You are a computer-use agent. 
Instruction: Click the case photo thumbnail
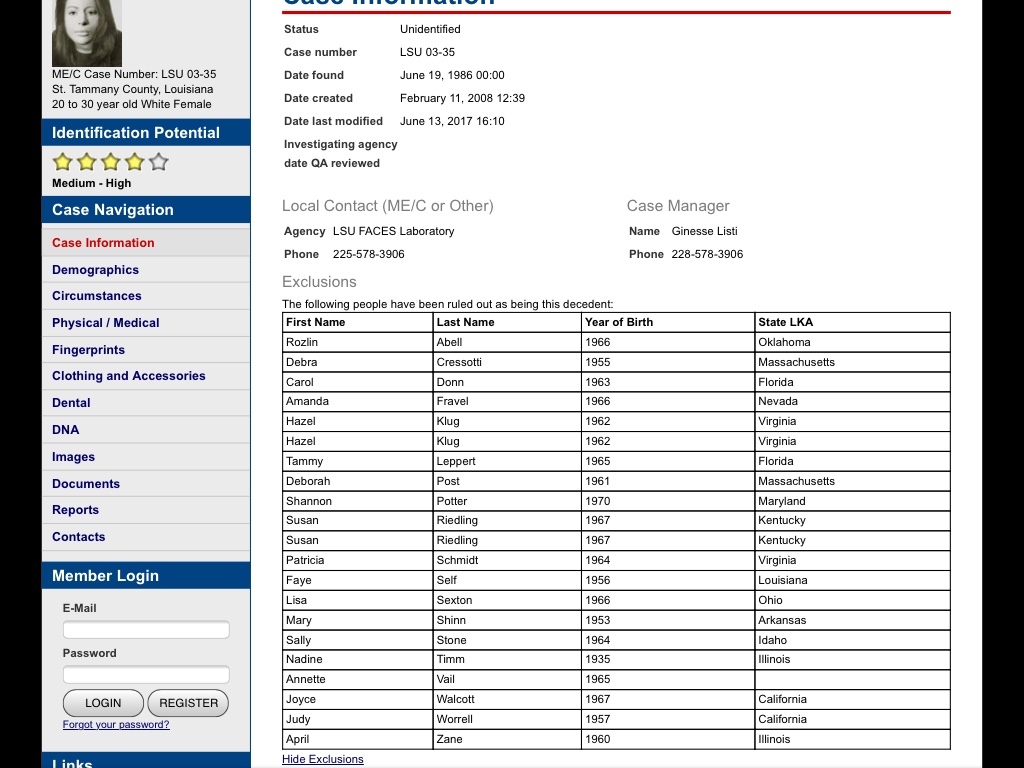click(87, 33)
